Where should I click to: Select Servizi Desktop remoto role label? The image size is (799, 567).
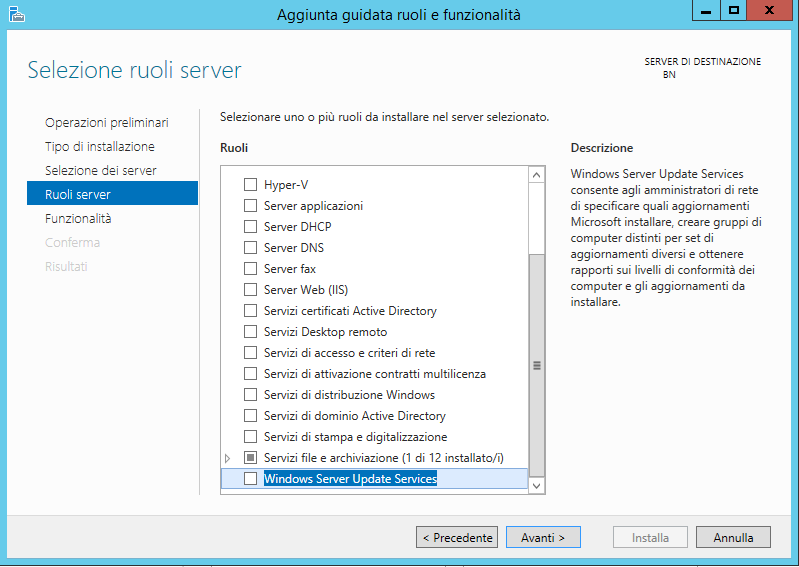pyautogui.click(x=326, y=332)
